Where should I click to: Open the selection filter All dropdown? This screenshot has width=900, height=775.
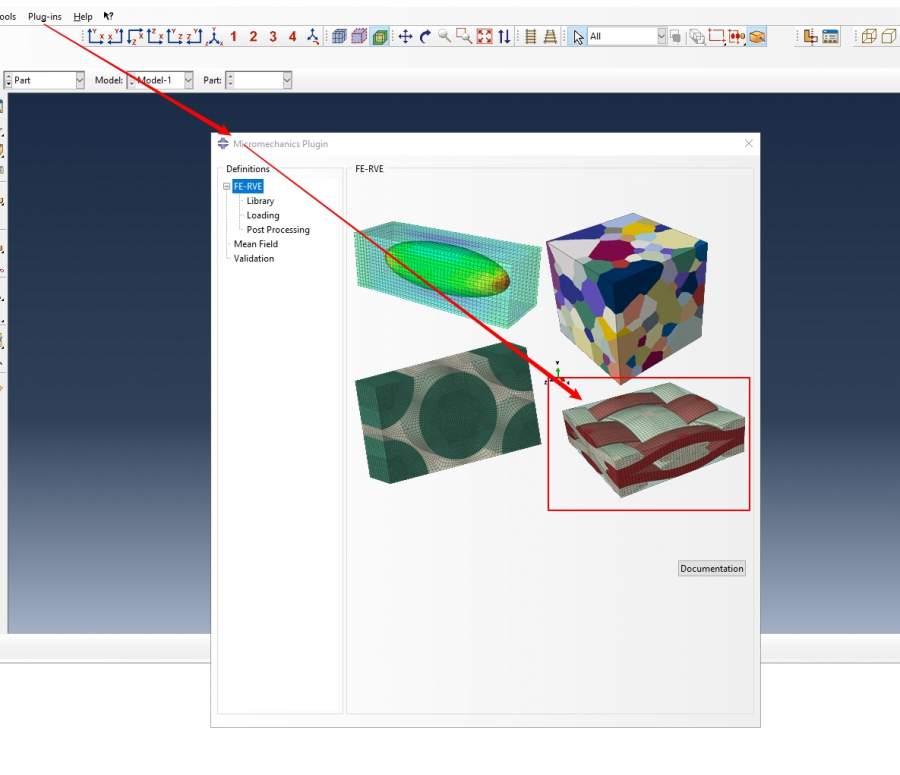tap(661, 36)
